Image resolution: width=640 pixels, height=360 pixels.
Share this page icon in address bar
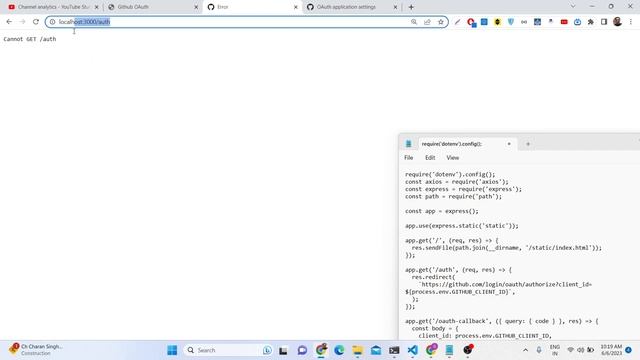[x=427, y=22]
